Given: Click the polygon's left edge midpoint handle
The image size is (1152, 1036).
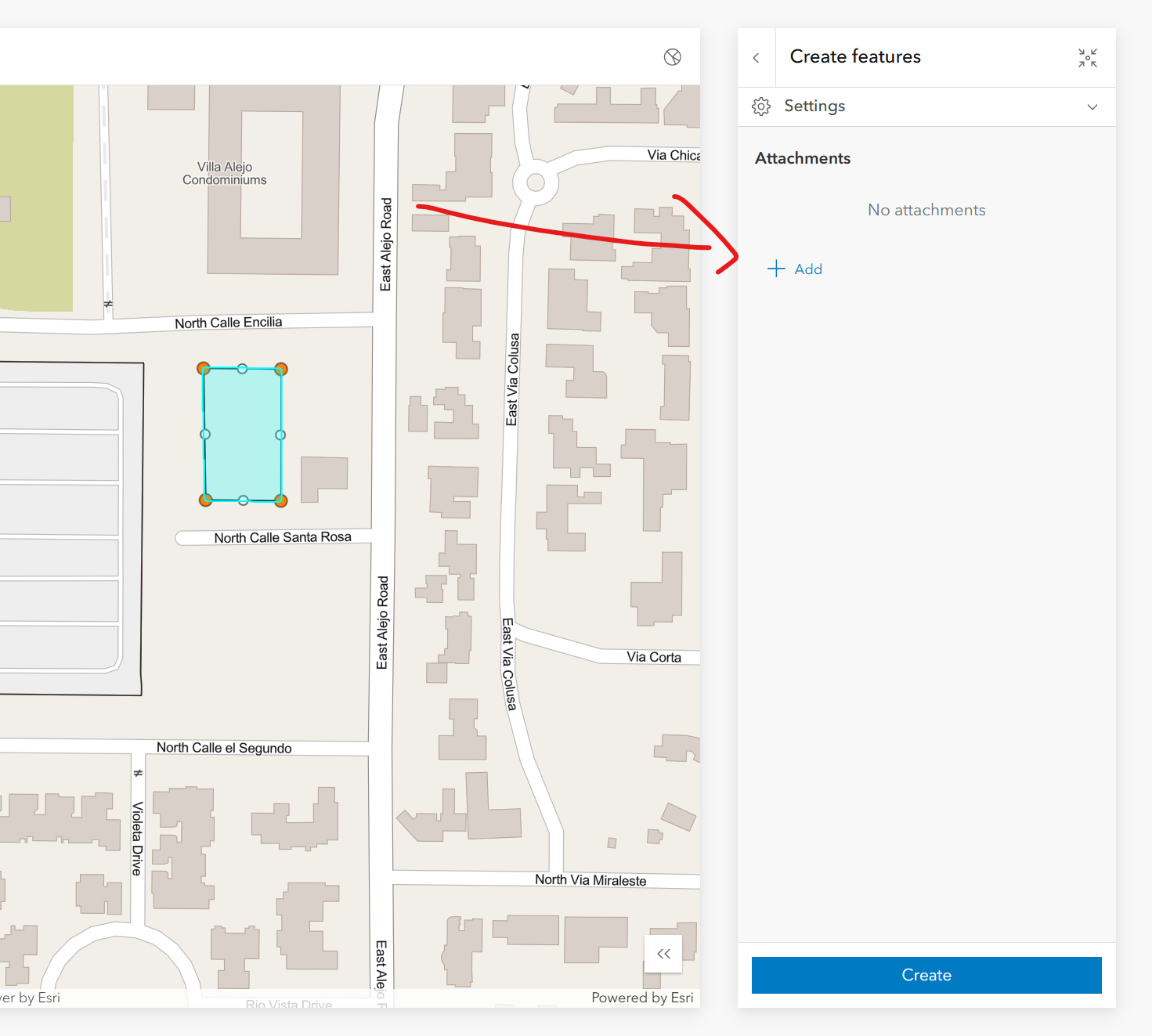Looking at the screenshot, I should tap(205, 434).
